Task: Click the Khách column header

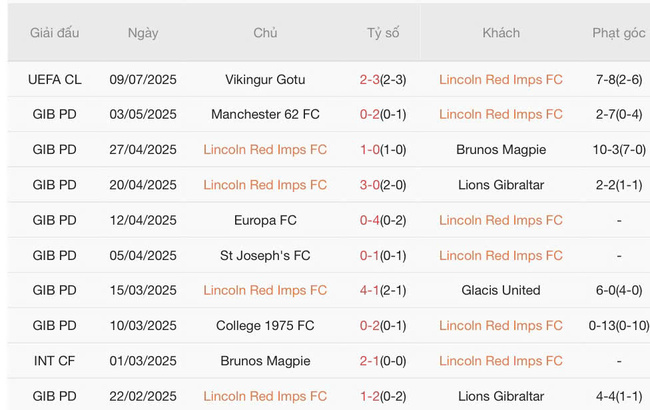Action: tap(501, 33)
